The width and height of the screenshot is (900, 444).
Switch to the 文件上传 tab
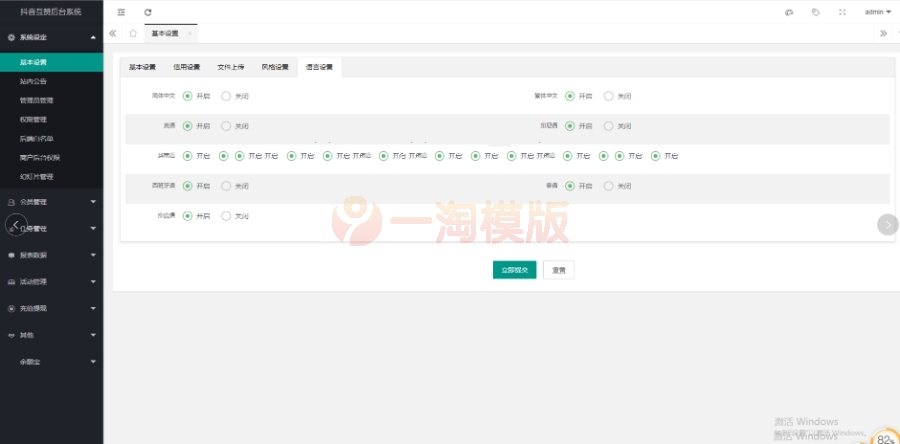(231, 67)
